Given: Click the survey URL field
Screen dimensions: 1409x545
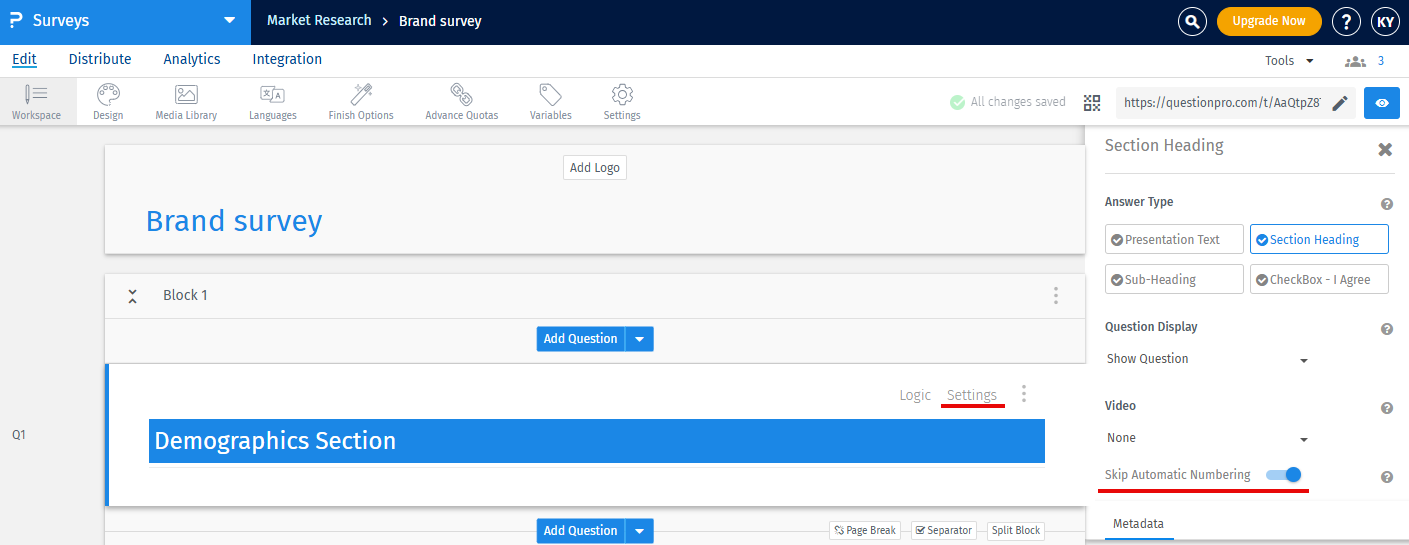Looking at the screenshot, I should (1221, 102).
